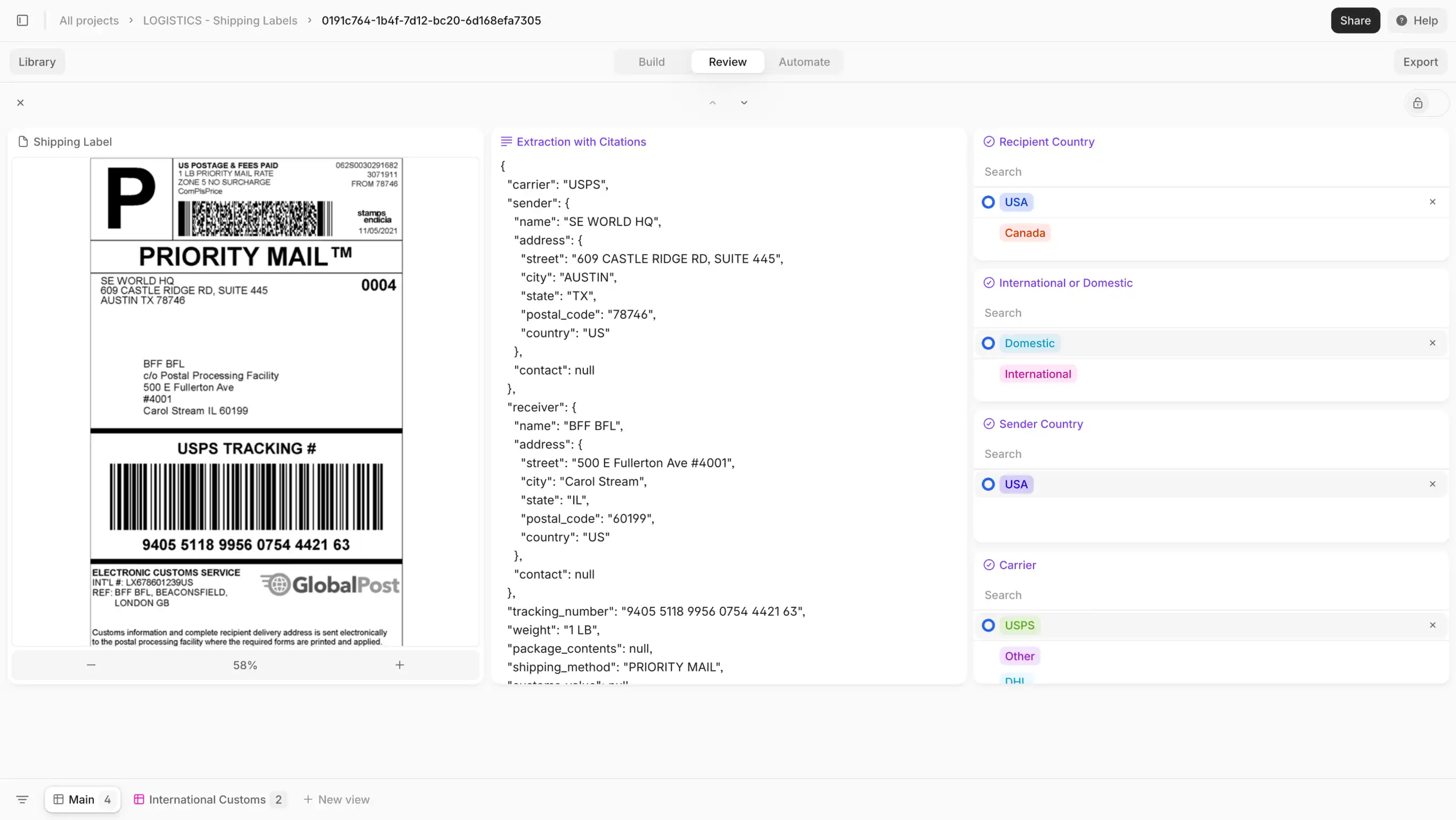The width and height of the screenshot is (1456, 820).
Task: Focus the International or Domestic search field
Action: 1211,313
